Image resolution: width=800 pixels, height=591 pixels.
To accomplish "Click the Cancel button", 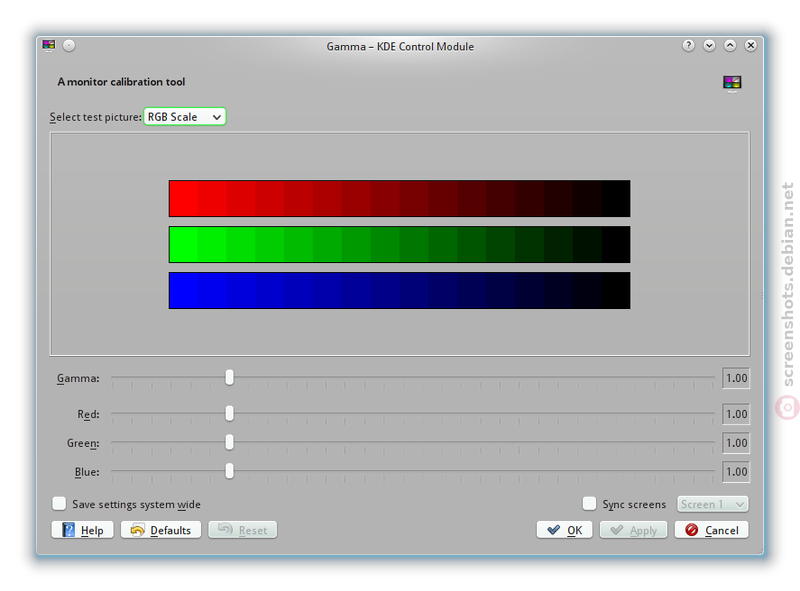I will click(x=712, y=530).
